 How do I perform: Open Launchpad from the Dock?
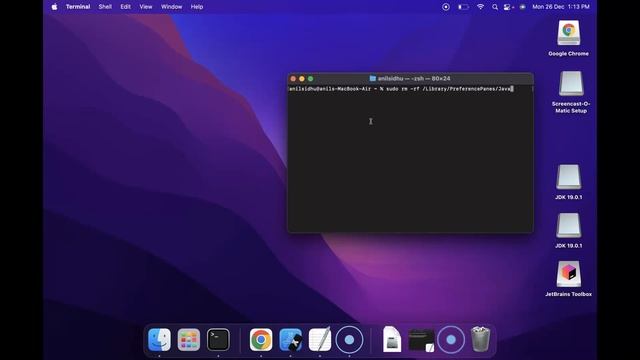click(x=189, y=340)
